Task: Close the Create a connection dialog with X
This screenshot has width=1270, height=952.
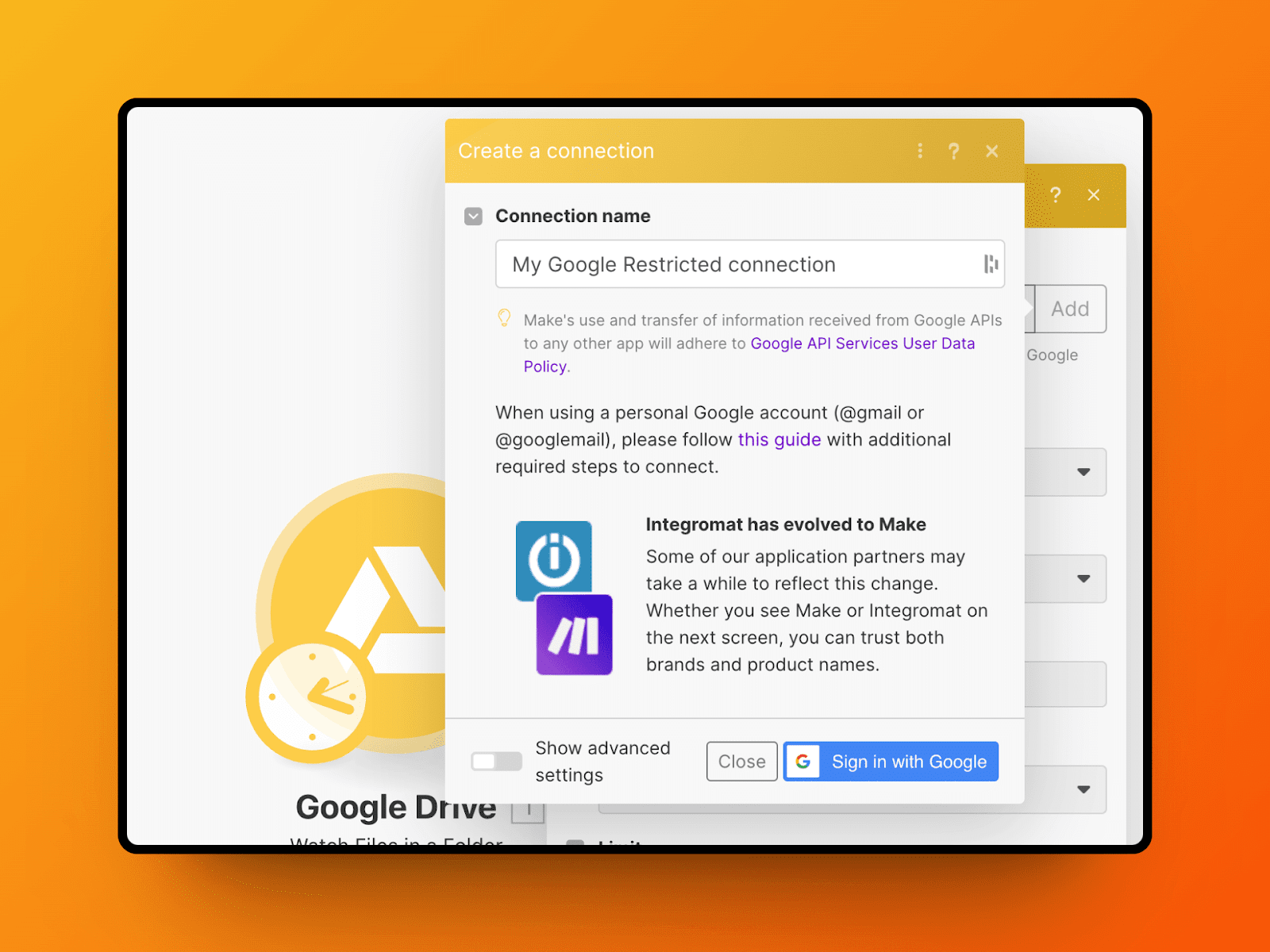Action: click(x=992, y=151)
